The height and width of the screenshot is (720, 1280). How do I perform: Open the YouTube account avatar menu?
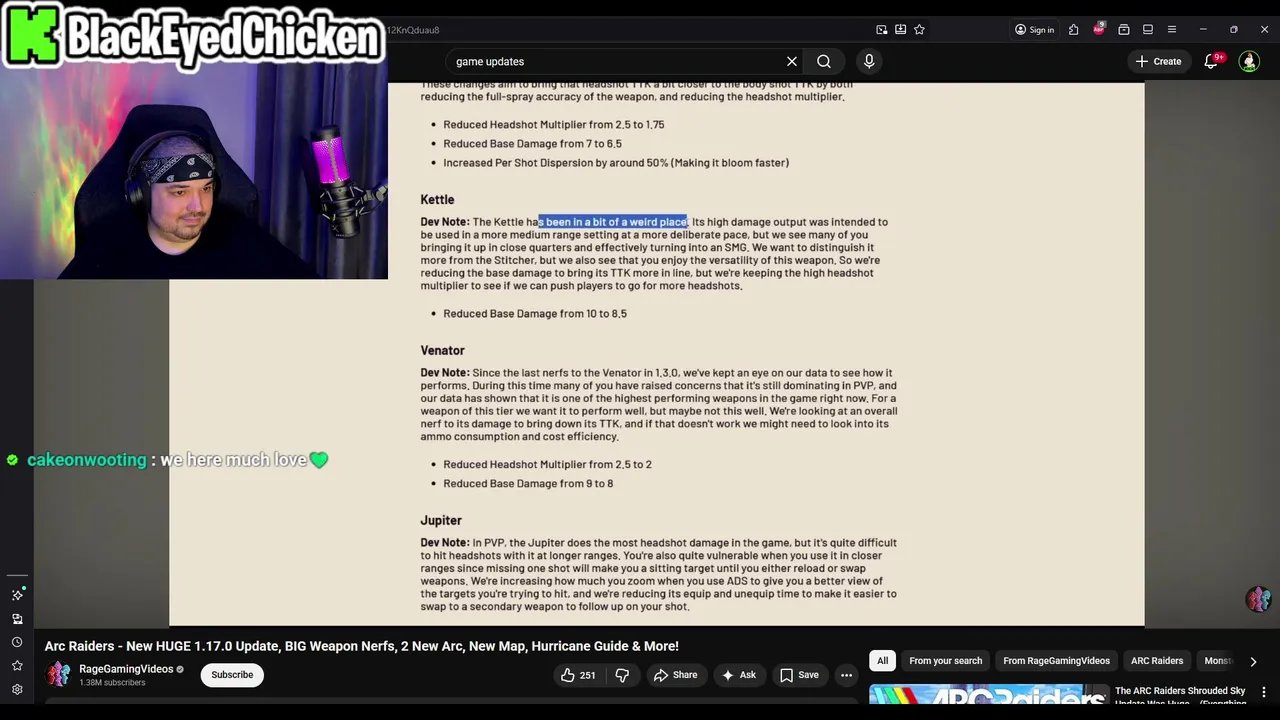click(1249, 61)
